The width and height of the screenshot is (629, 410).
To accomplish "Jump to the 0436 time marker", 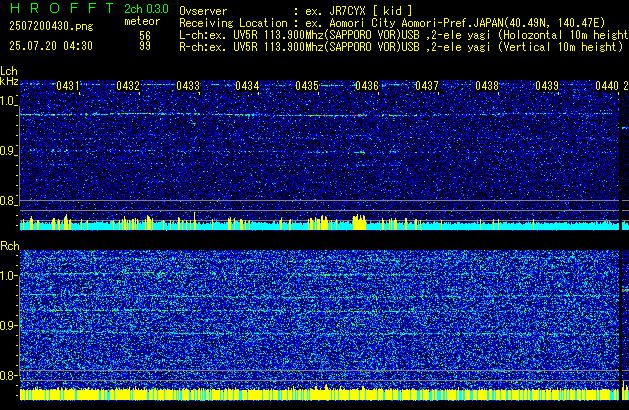I will click(367, 86).
